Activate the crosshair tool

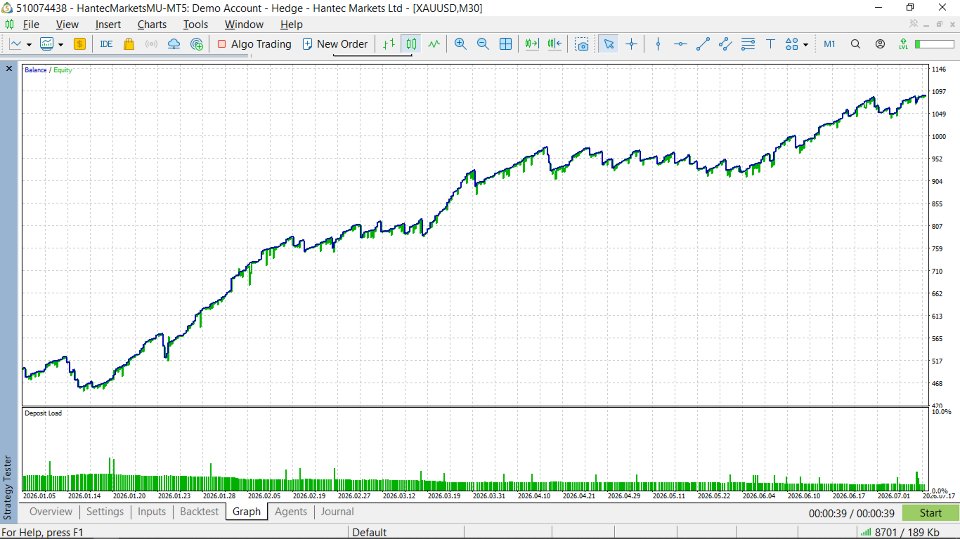[631, 44]
